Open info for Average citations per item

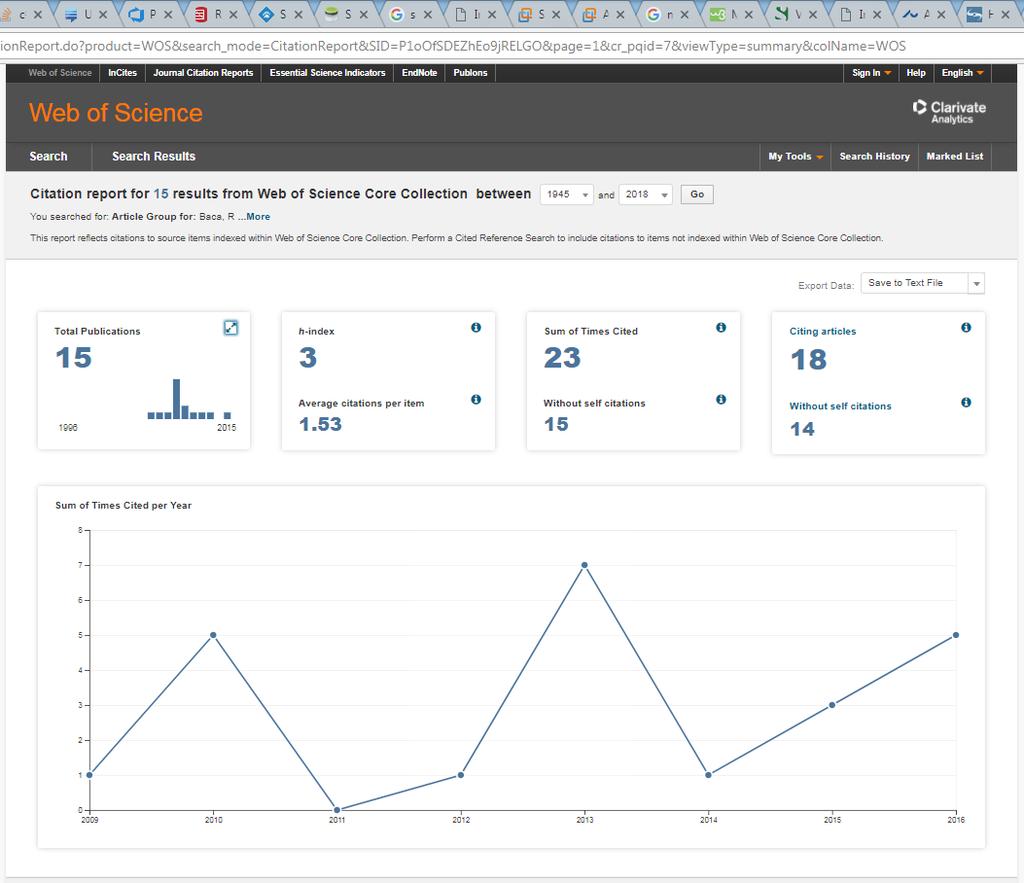pyautogui.click(x=476, y=399)
